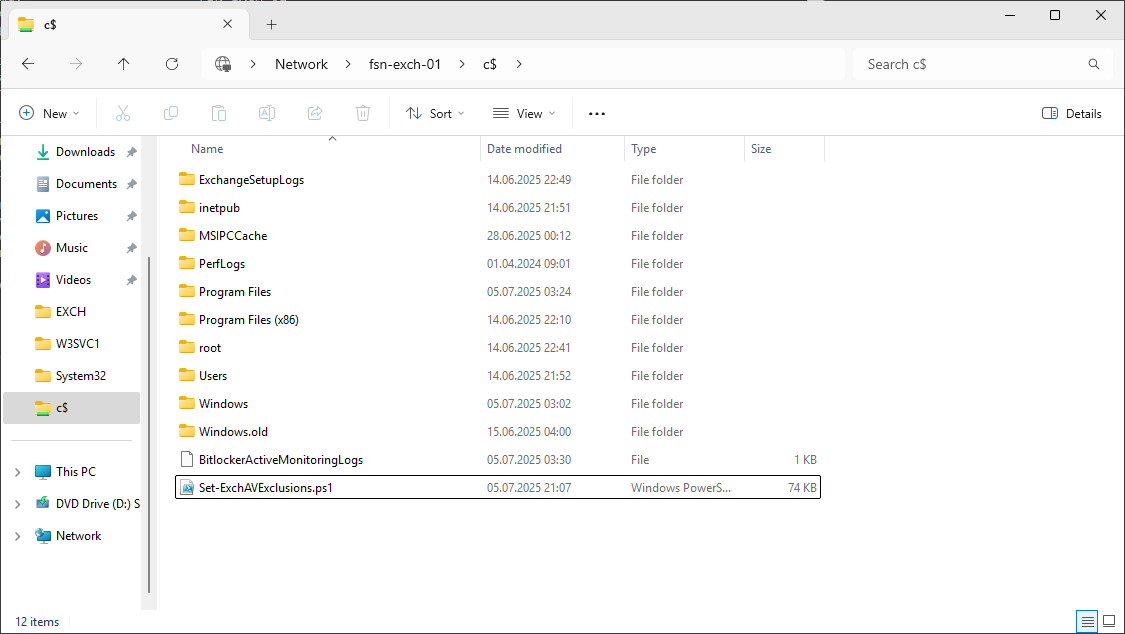This screenshot has width=1125, height=634.
Task: Close the c$ tab
Action: pyautogui.click(x=227, y=24)
